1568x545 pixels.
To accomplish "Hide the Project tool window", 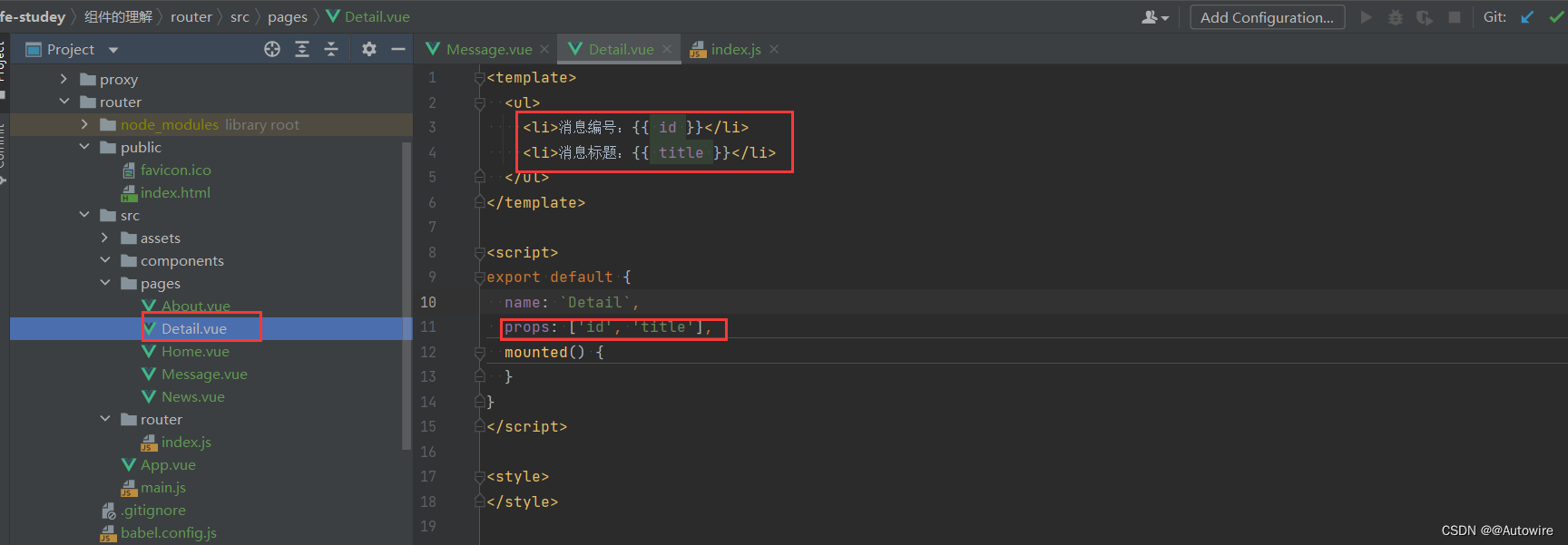I will 397,49.
